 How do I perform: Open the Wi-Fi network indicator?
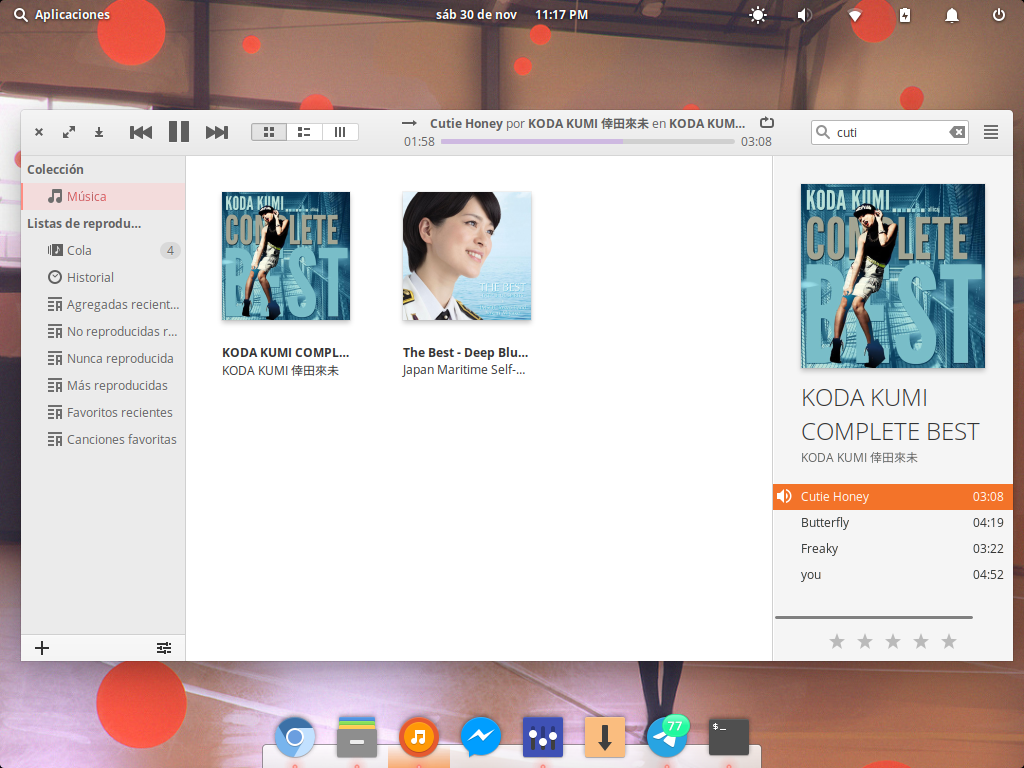(854, 15)
